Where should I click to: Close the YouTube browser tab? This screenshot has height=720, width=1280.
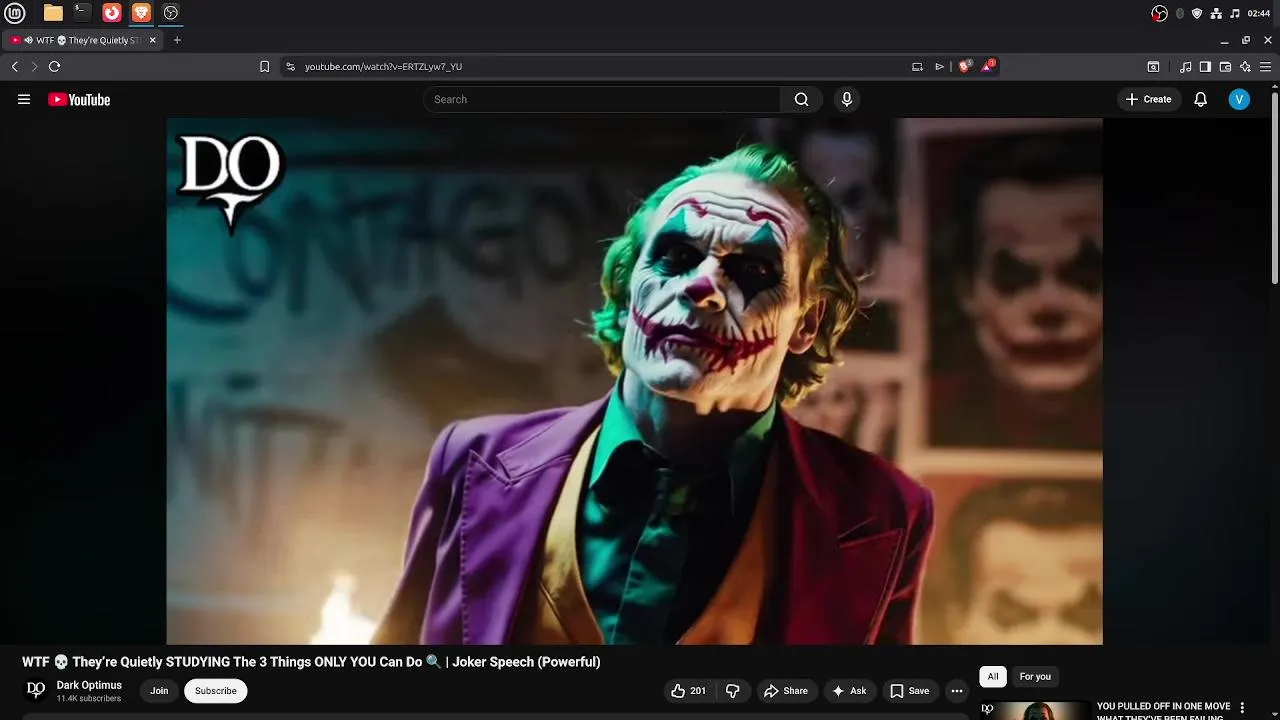[153, 40]
